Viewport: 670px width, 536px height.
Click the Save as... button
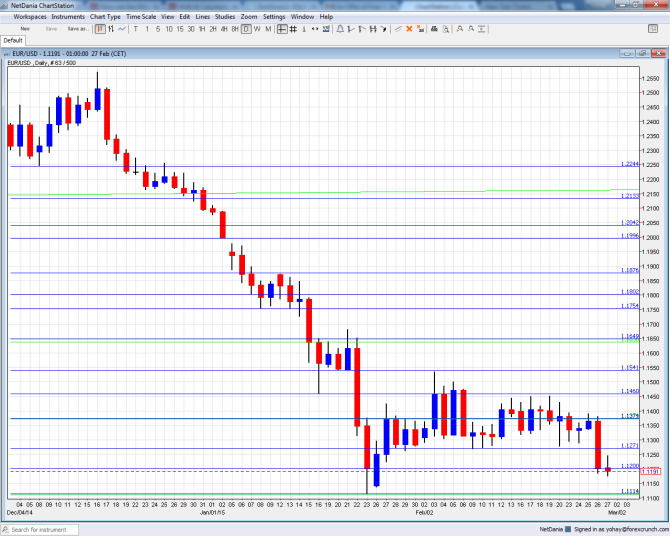(x=78, y=29)
